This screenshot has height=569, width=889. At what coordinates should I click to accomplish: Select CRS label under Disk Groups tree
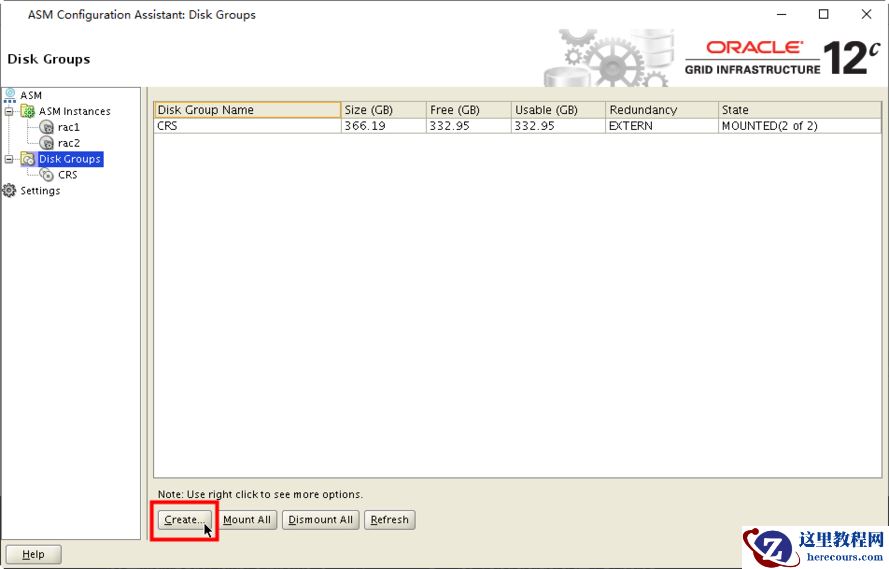point(67,175)
